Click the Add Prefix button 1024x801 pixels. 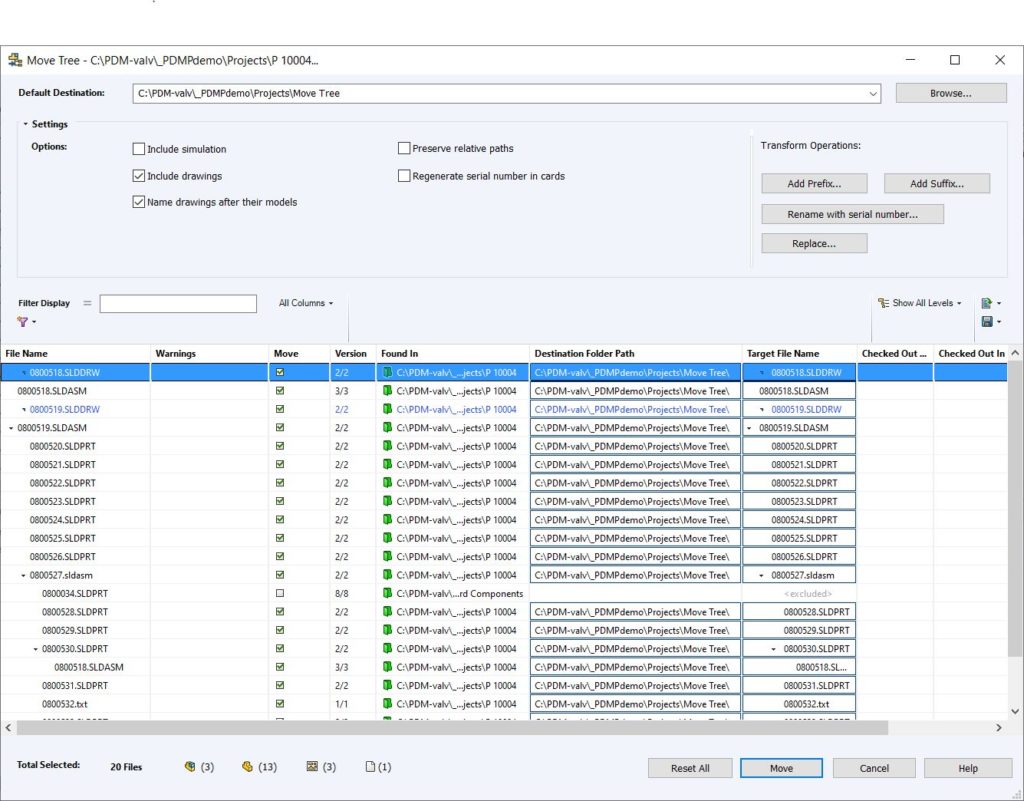click(x=813, y=184)
